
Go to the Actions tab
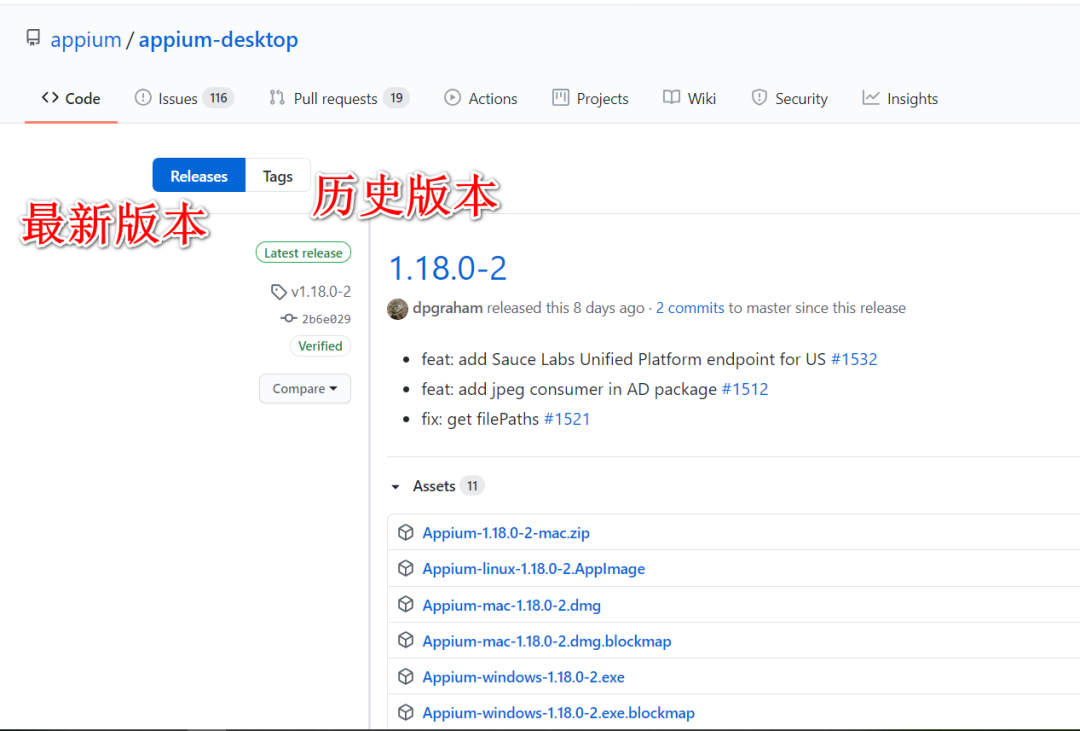click(x=481, y=99)
